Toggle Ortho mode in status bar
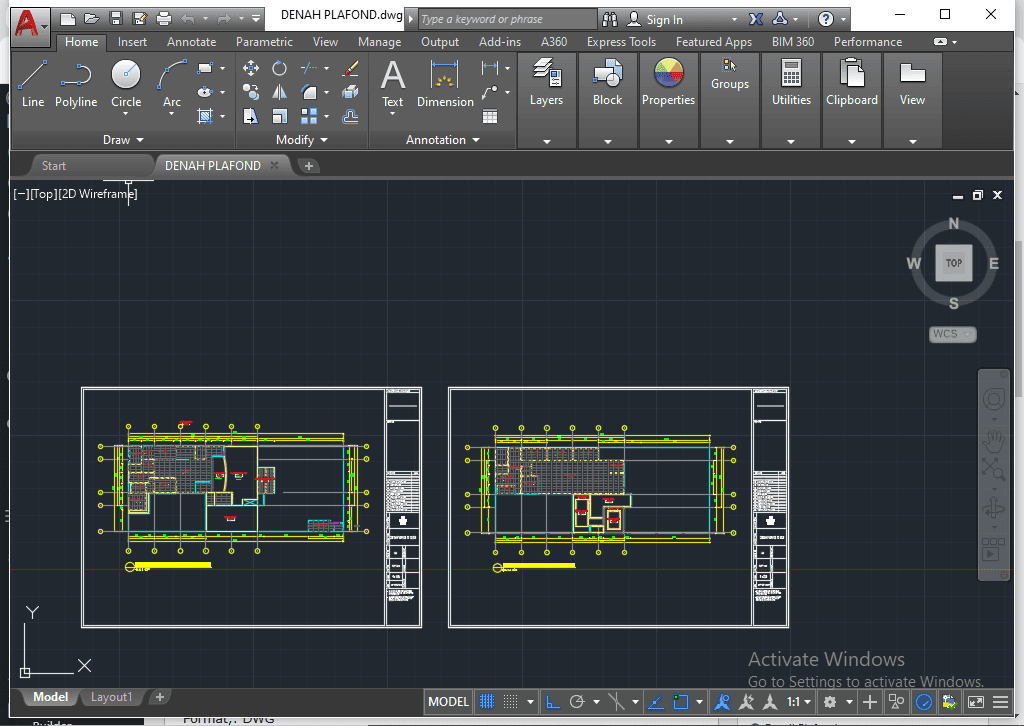Screen dimensions: 1024x726 point(551,702)
